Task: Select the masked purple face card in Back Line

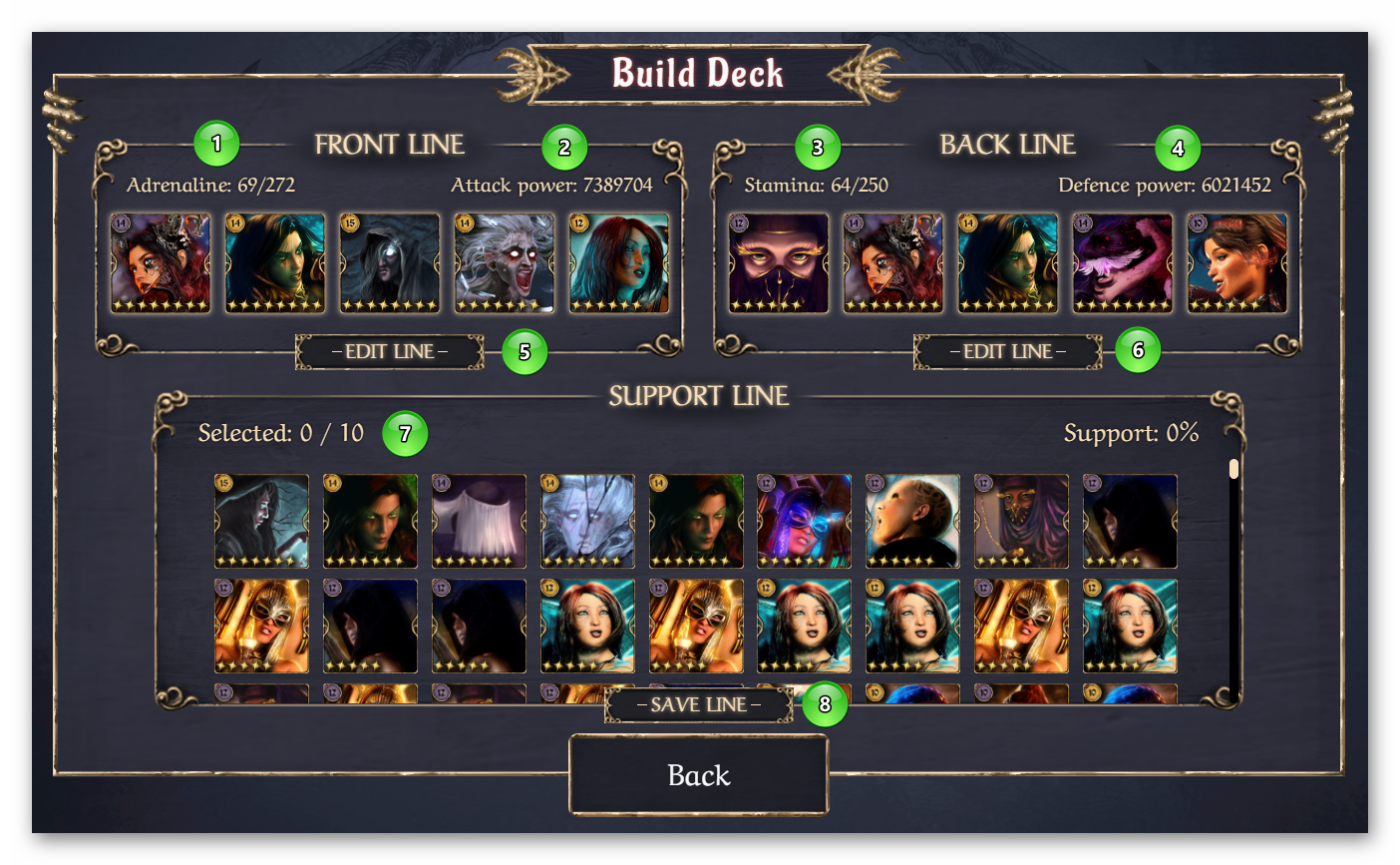Action: (x=779, y=263)
